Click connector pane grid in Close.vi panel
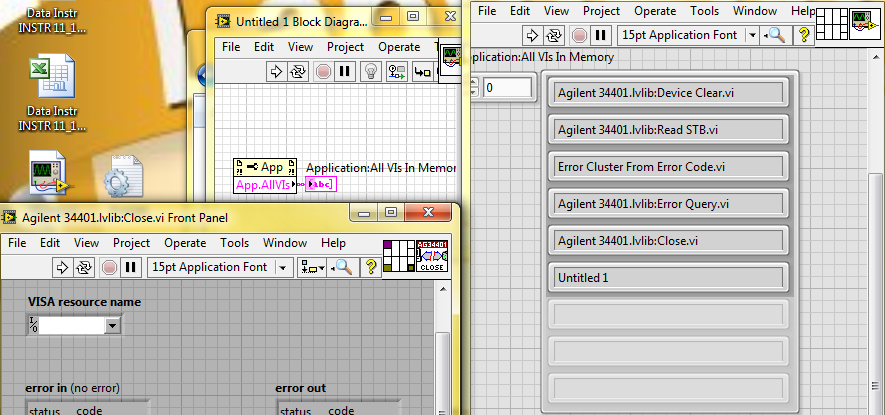Viewport: 885px width, 415px height. 398,256
